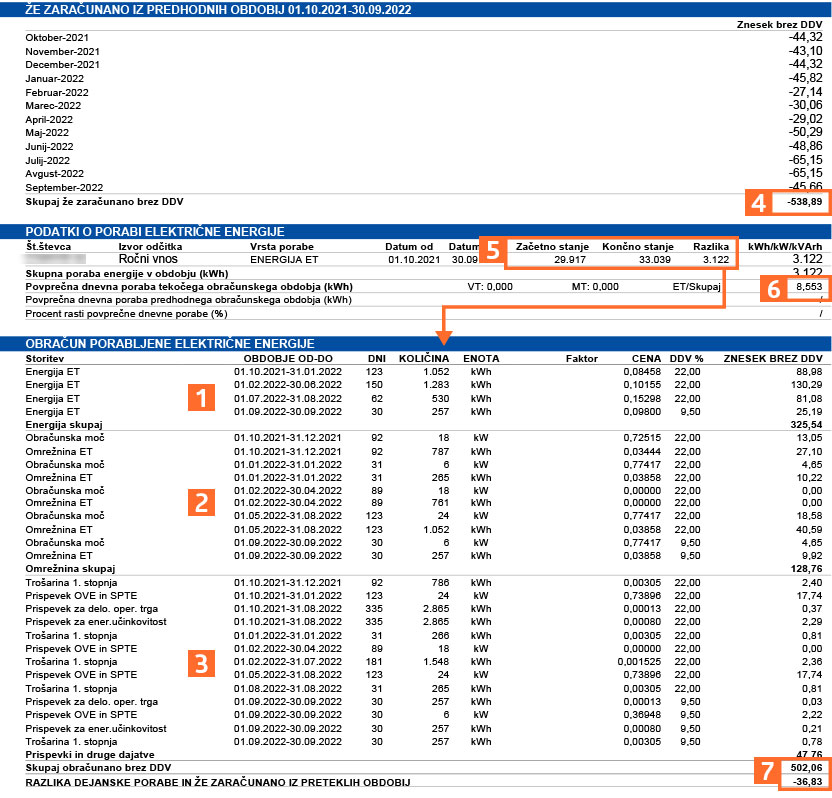Click the "MT: 0,000" value

[x=595, y=287]
